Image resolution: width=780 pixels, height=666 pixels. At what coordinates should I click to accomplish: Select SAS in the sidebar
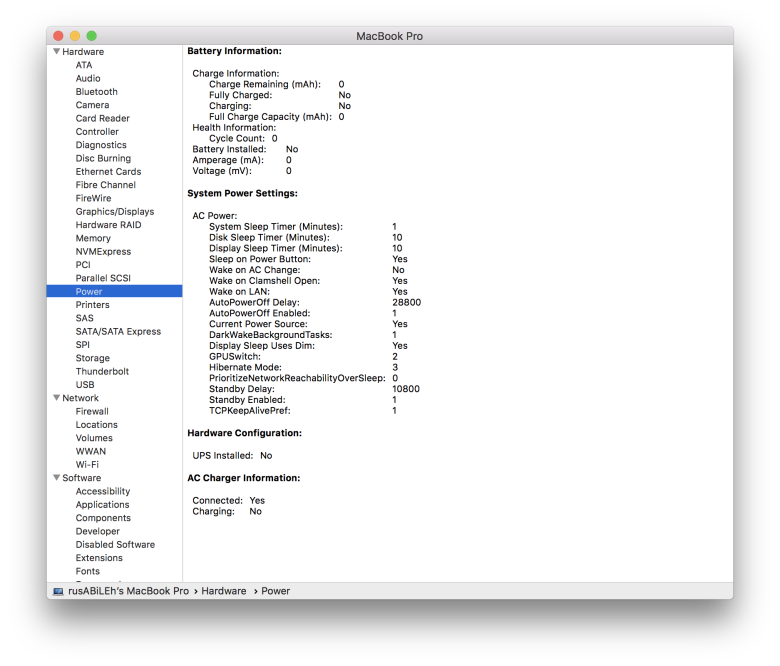click(x=84, y=318)
